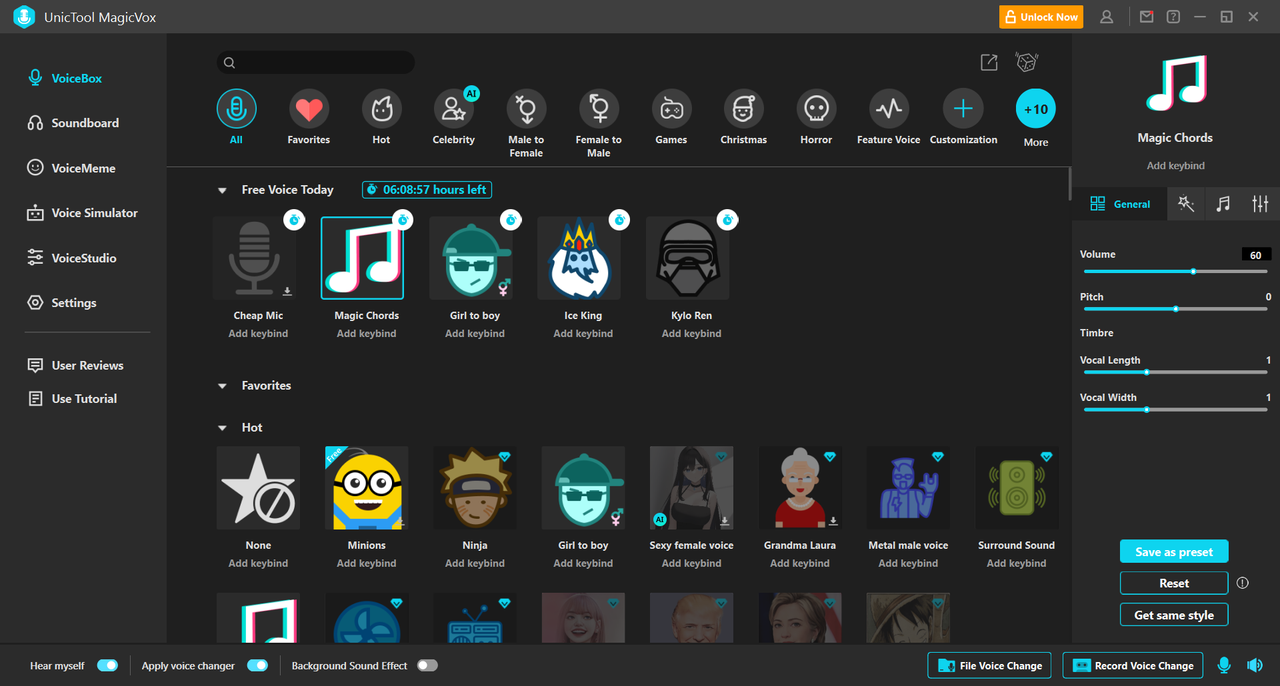Viewport: 1280px width, 686px height.
Task: Click the voice search field
Action: point(316,62)
